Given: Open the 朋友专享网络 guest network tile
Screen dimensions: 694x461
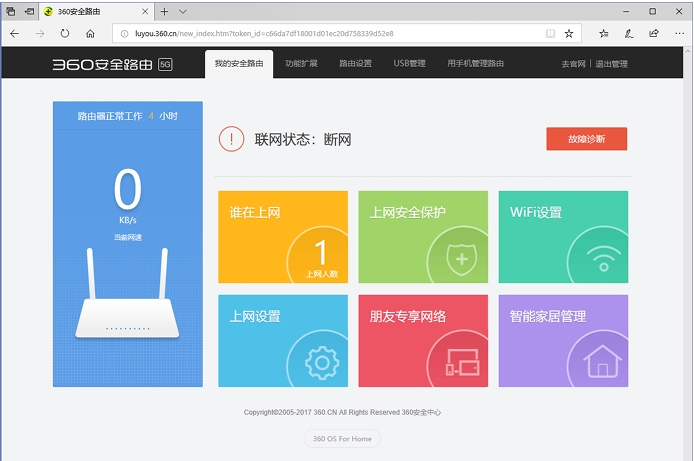Looking at the screenshot, I should (x=423, y=341).
